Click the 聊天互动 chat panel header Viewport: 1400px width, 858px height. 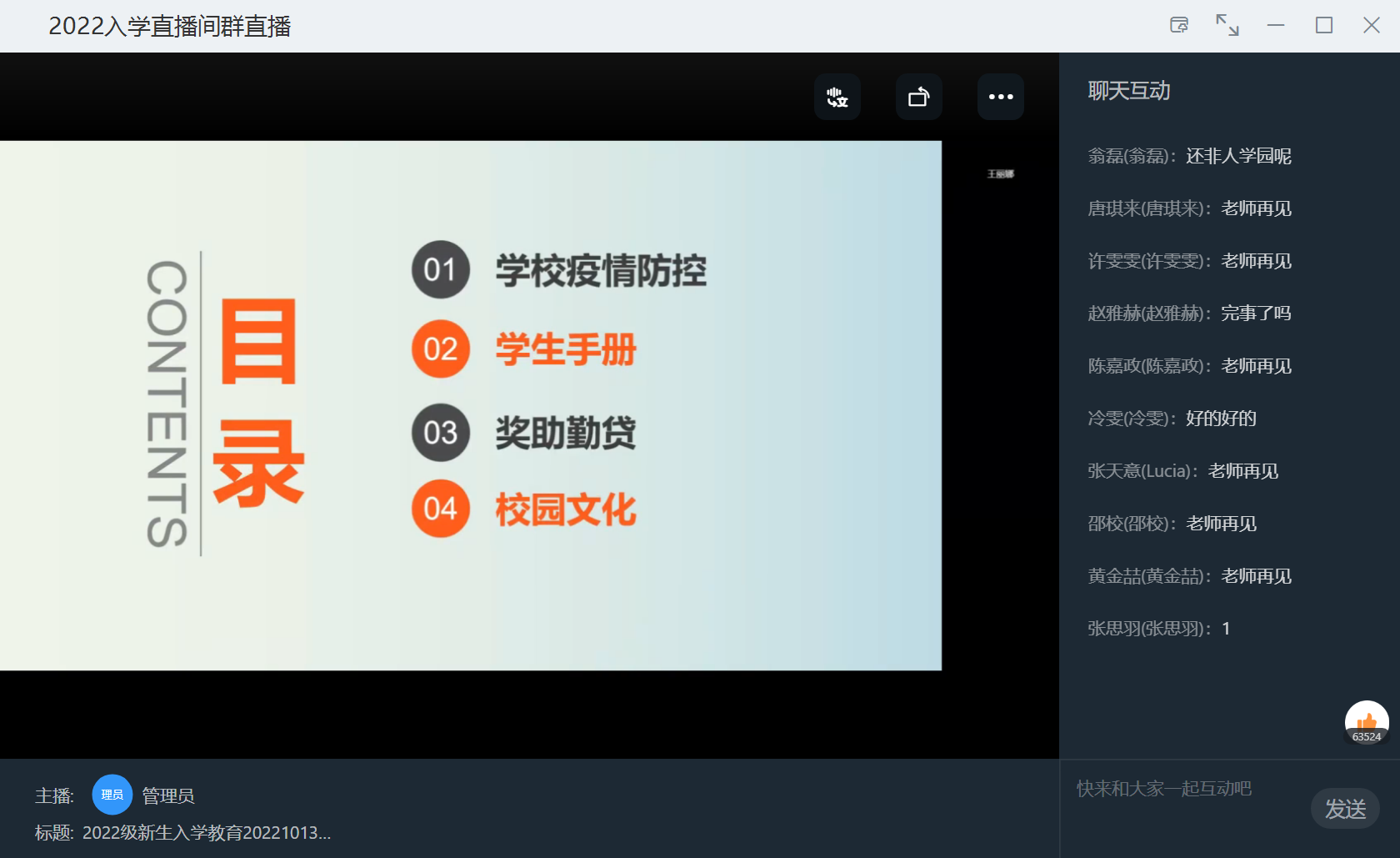click(x=1129, y=91)
